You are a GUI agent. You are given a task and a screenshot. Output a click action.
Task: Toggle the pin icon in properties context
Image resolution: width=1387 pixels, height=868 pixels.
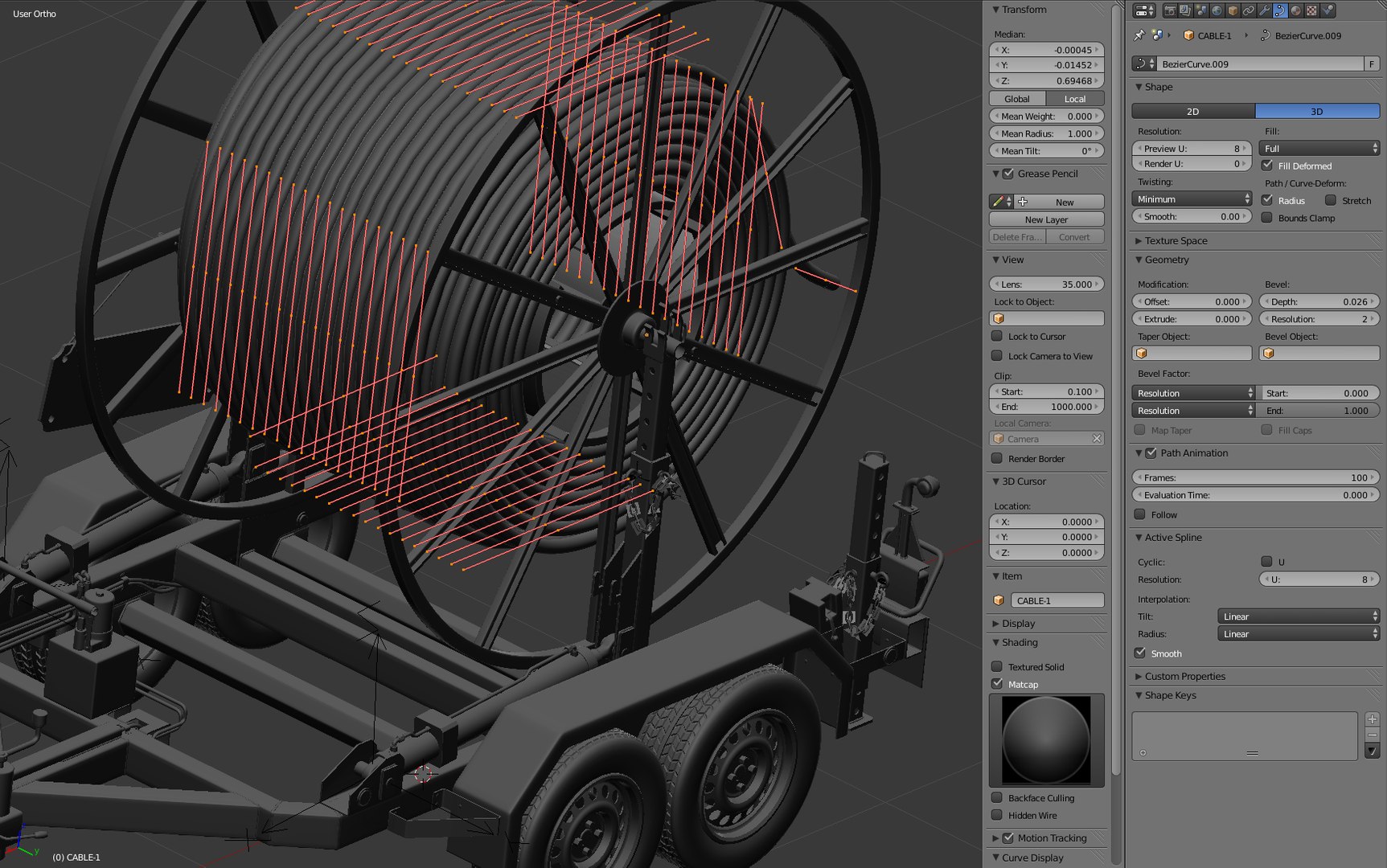point(1139,35)
